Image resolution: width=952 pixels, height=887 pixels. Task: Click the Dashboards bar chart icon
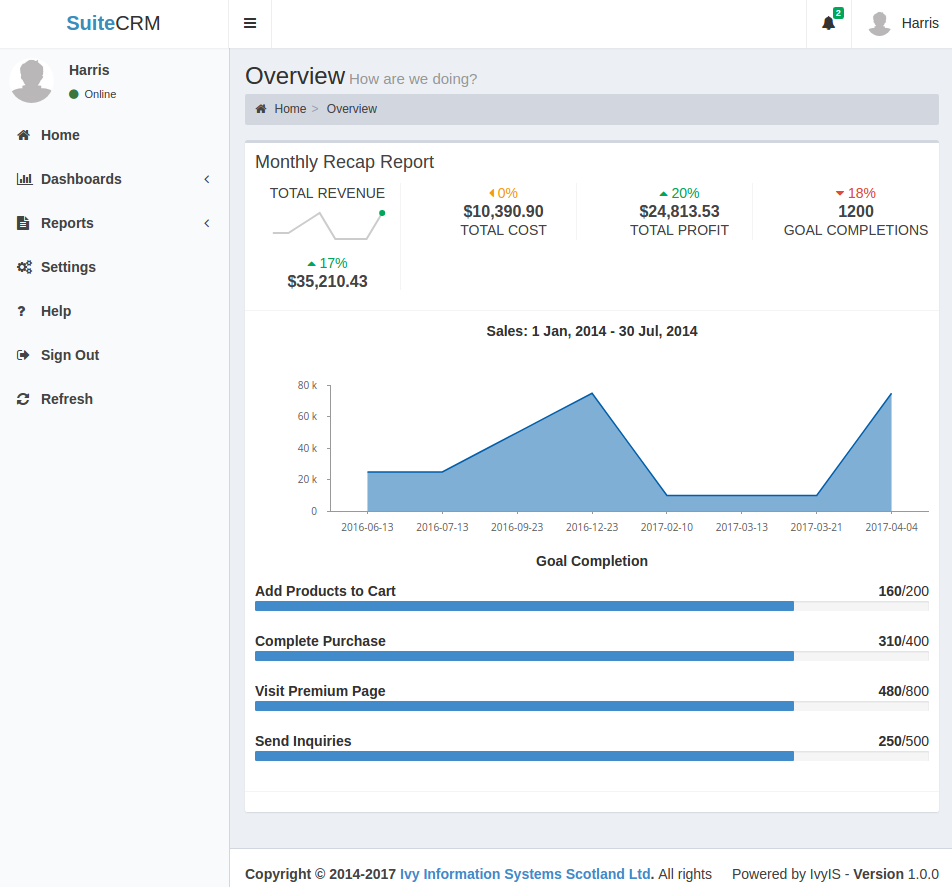[24, 179]
